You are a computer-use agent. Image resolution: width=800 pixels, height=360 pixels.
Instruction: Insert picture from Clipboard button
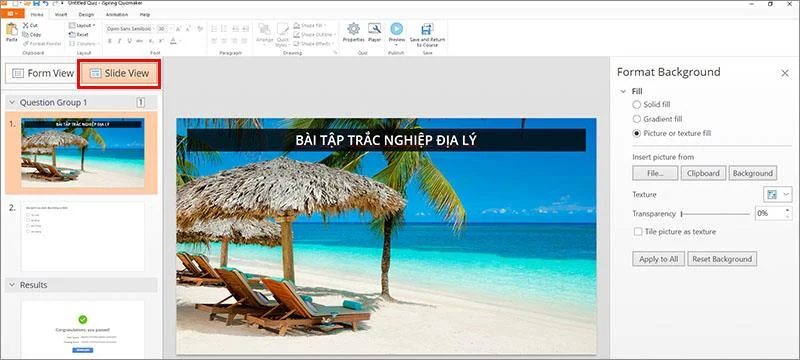(703, 173)
